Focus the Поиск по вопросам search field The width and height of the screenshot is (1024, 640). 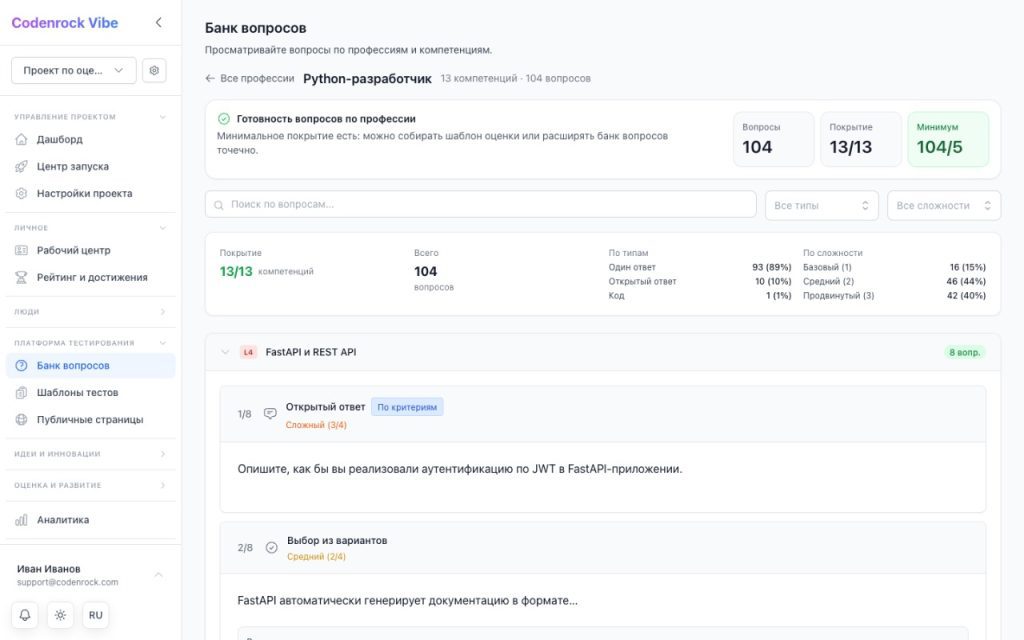[x=481, y=204]
